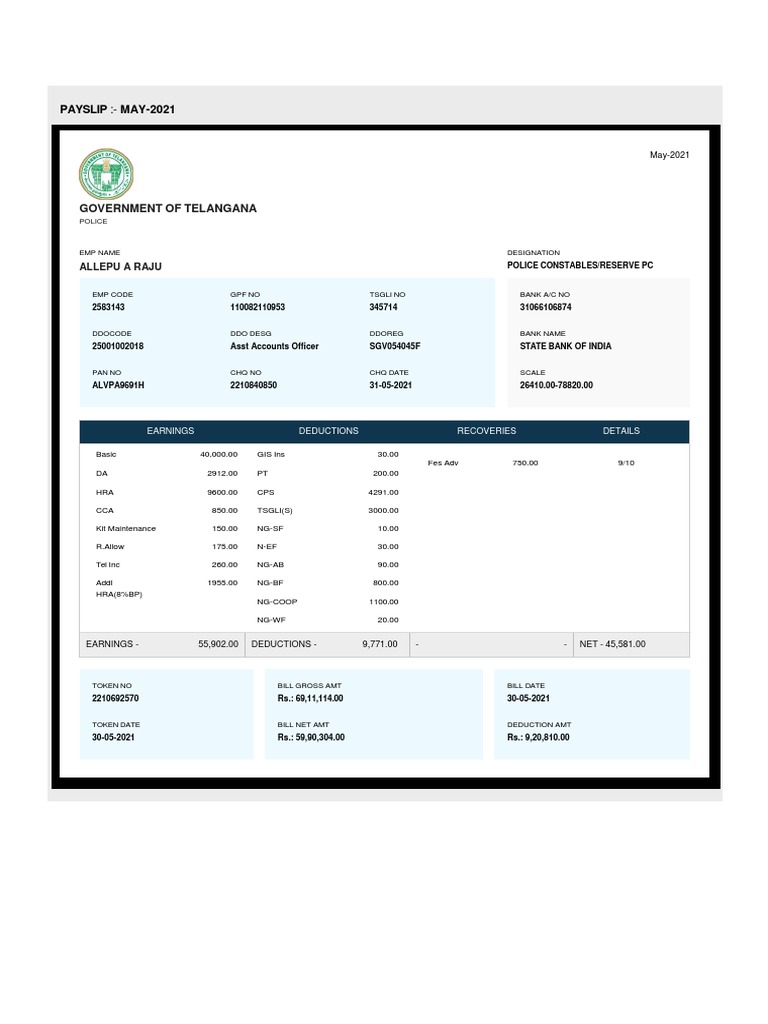Click DDO DESG Asst Accounts Officer

coord(274,346)
